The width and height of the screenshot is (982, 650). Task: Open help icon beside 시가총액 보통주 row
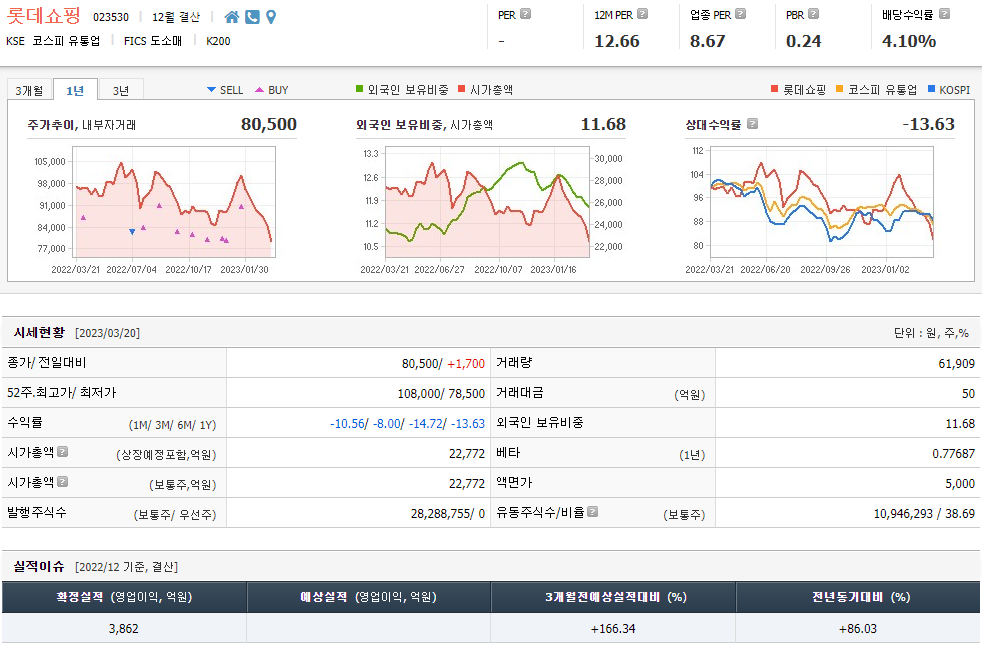click(63, 482)
